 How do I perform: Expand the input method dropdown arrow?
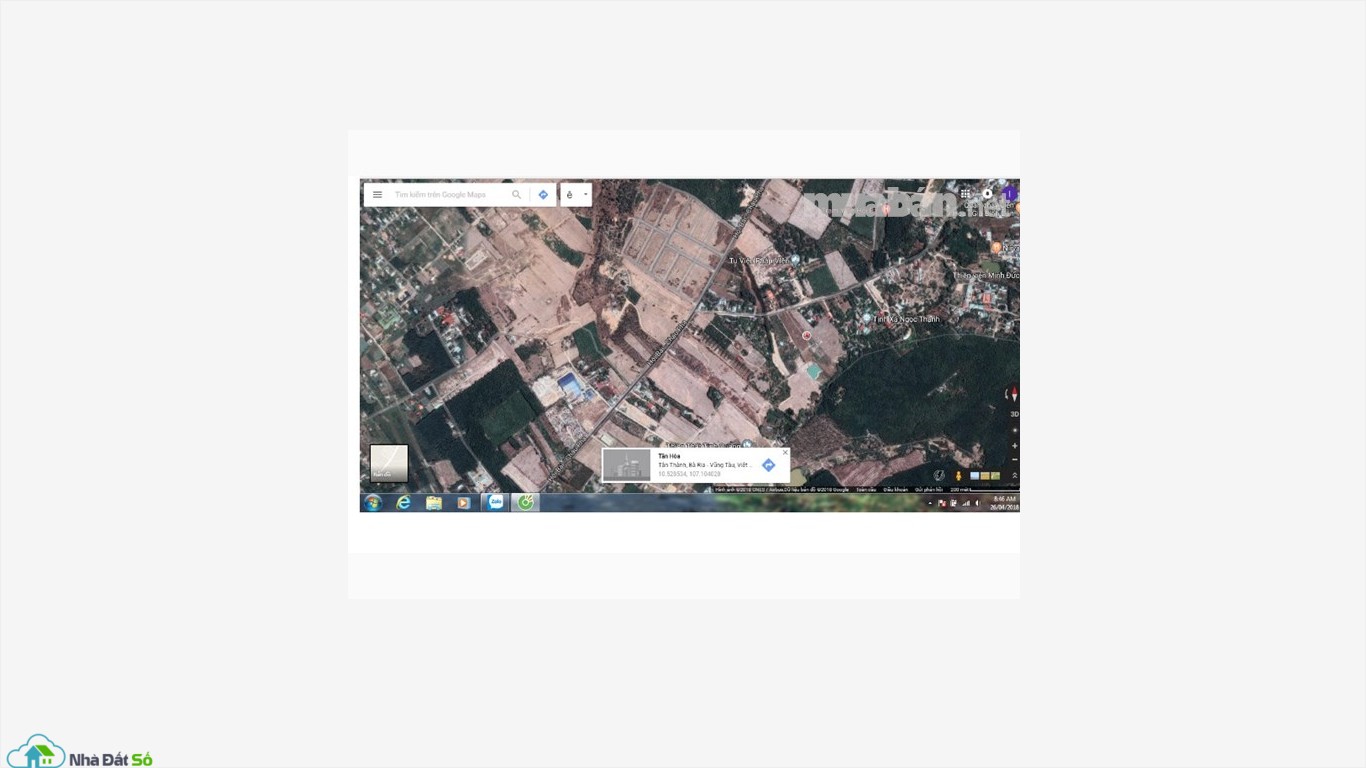pos(586,195)
